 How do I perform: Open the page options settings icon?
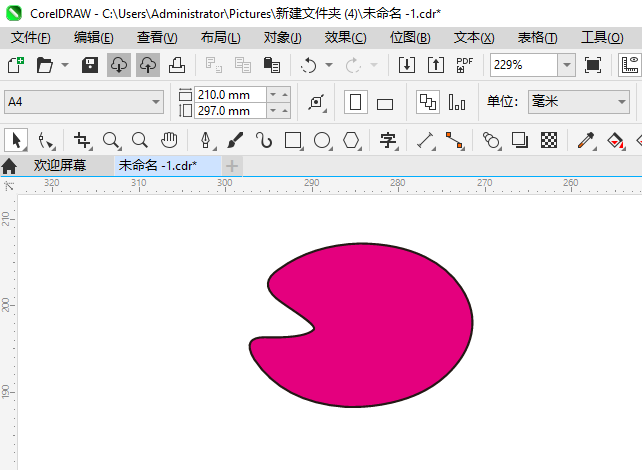(x=317, y=102)
